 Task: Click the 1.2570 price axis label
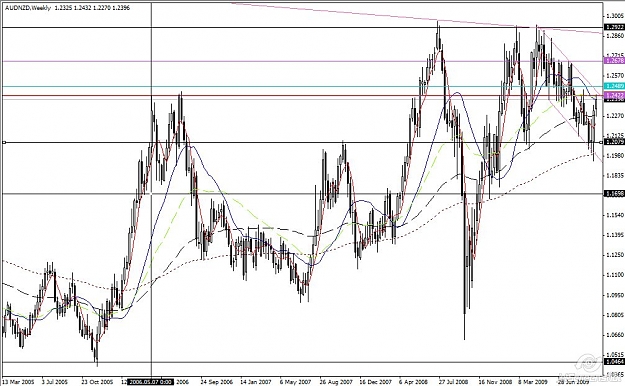point(615,75)
